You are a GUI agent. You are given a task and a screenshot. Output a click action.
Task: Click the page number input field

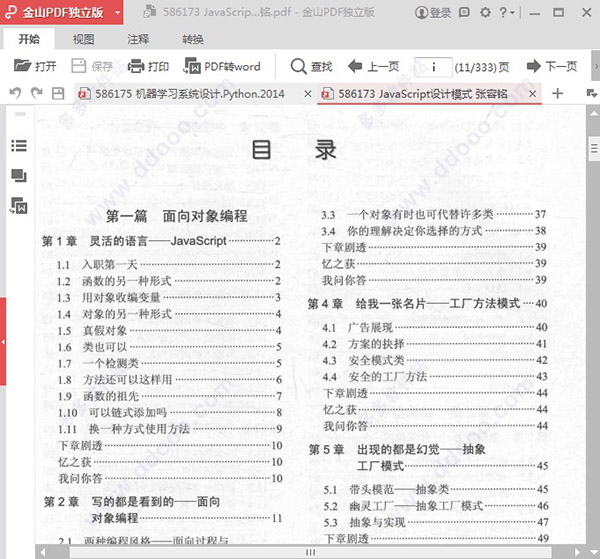tap(433, 67)
